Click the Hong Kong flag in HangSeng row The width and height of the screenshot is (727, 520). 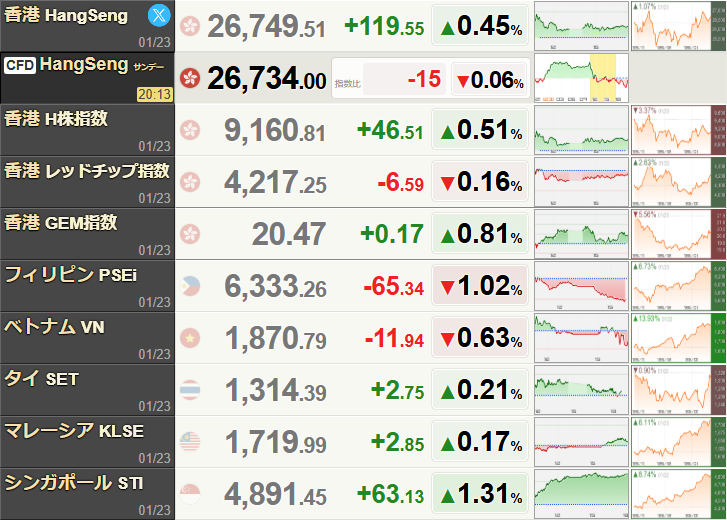tap(190, 26)
